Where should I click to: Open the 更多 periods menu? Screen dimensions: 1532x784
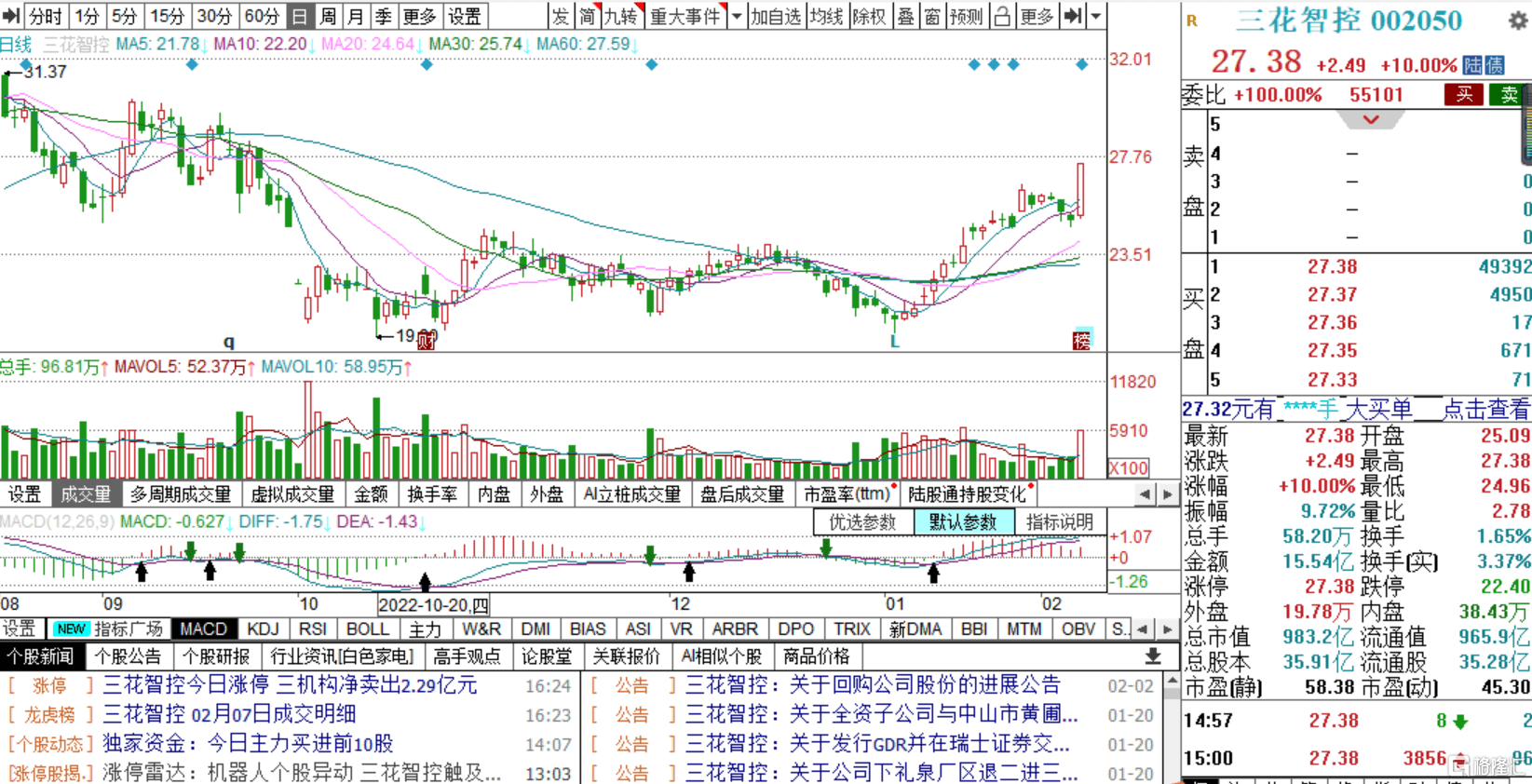tap(419, 16)
